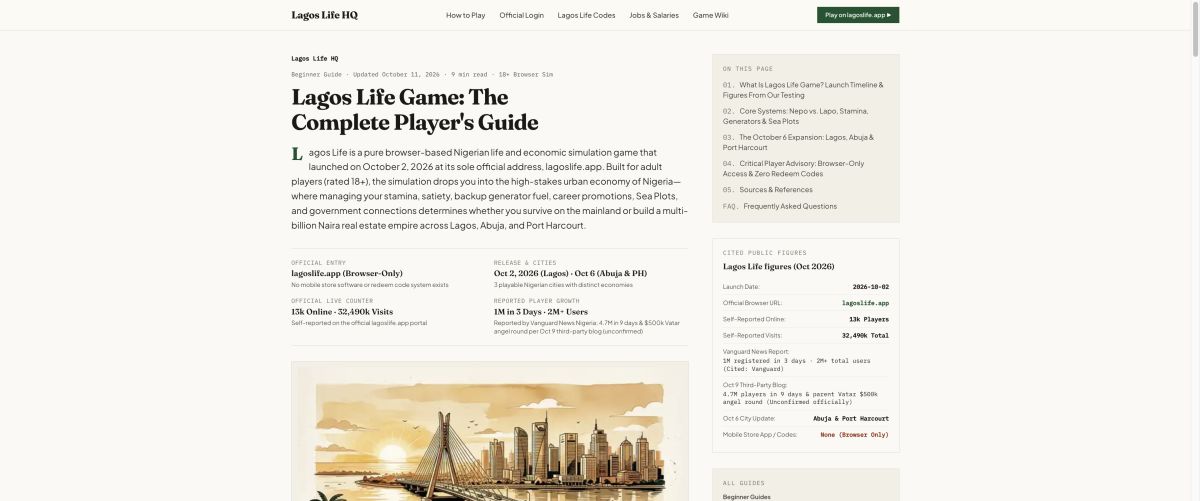
Task: Click 'Beginner Guide' in the article byline
Action: point(317,74)
